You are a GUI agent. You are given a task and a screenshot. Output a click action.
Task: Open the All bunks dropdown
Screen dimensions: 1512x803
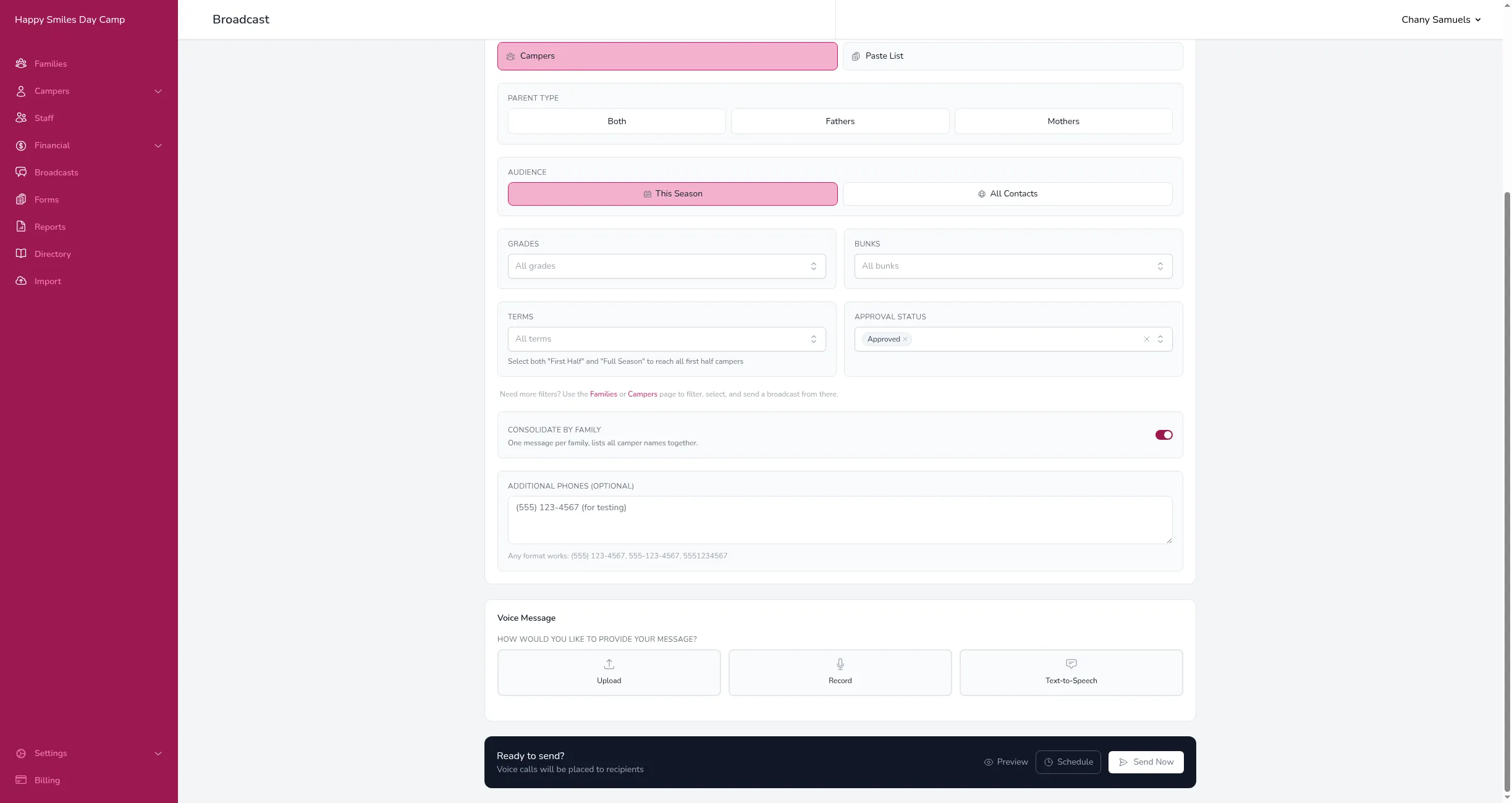pyautogui.click(x=1013, y=266)
